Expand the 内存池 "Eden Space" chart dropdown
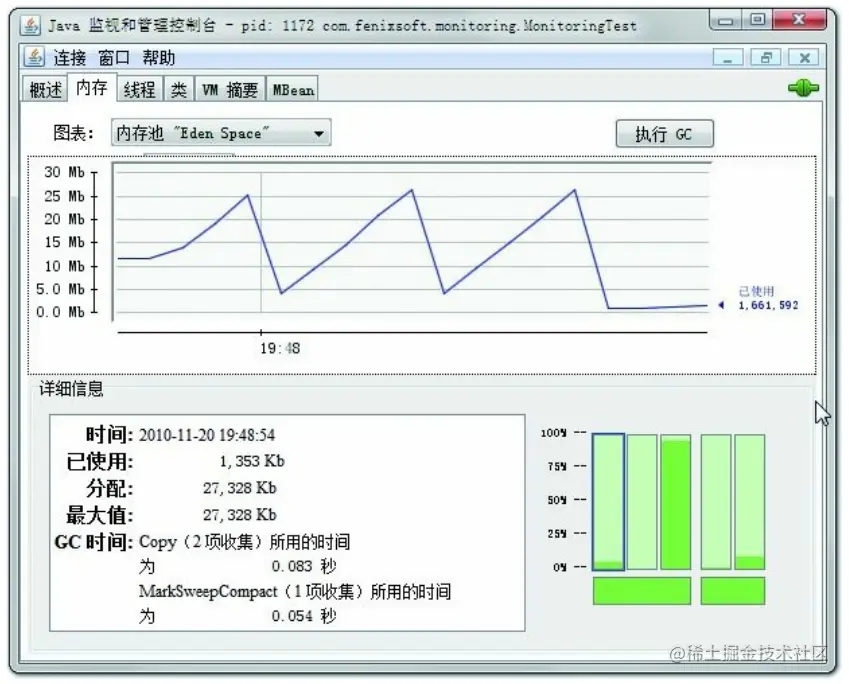Image resolution: width=849 pixels, height=684 pixels. [221, 133]
